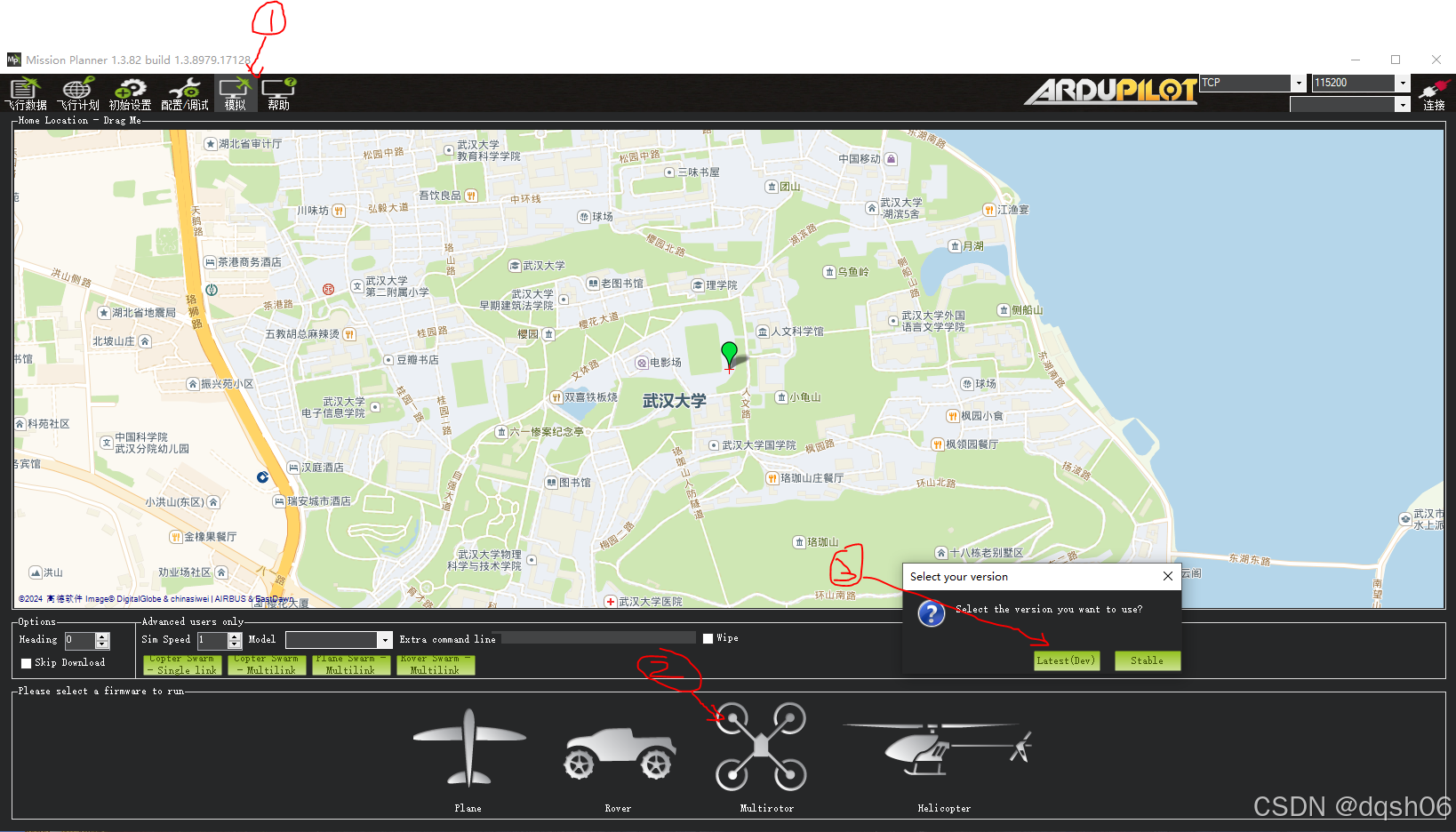Click the 连接 connect plug icon
This screenshot has height=832, width=1456.
click(x=1434, y=93)
